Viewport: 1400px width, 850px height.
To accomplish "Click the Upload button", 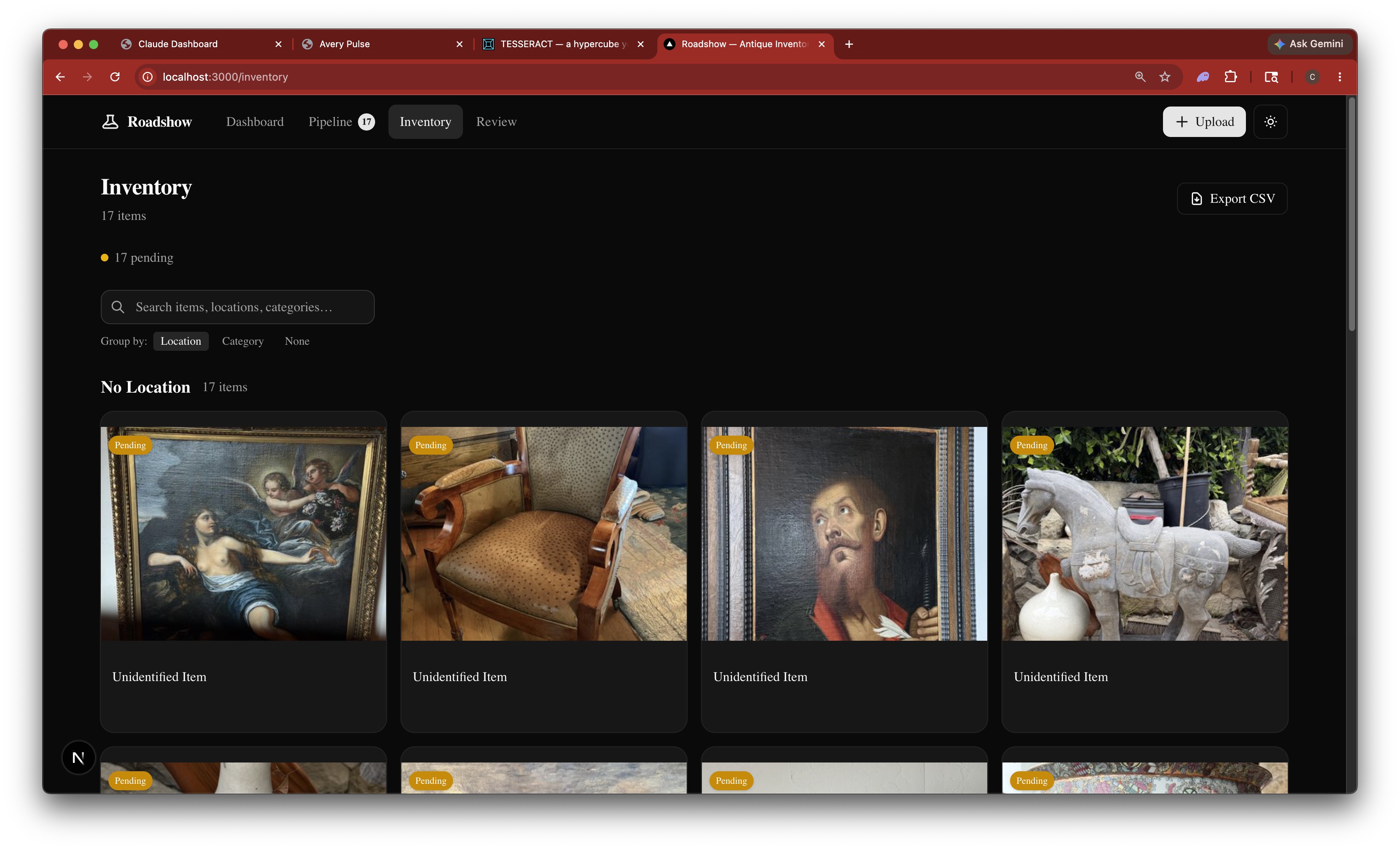I will pos(1204,122).
